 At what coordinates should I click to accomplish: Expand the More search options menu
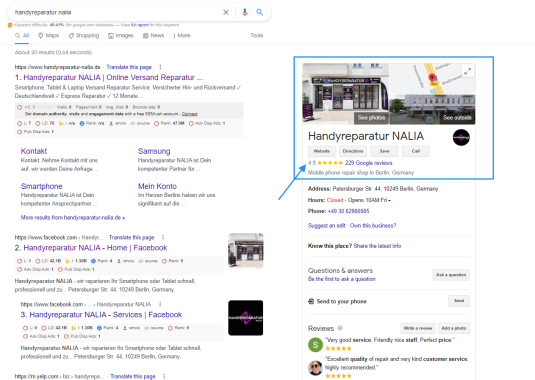coord(182,35)
